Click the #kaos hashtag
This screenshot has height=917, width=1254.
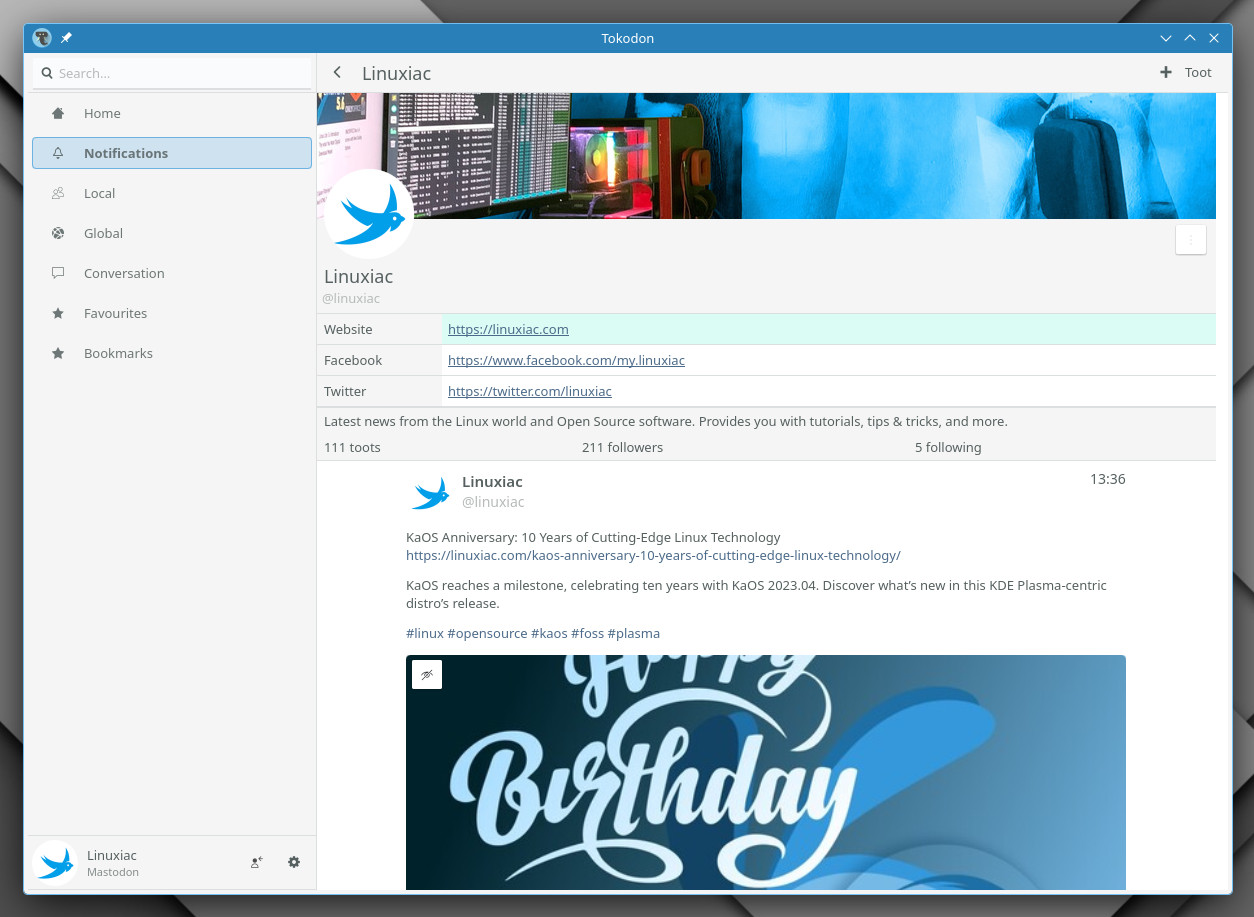(549, 633)
